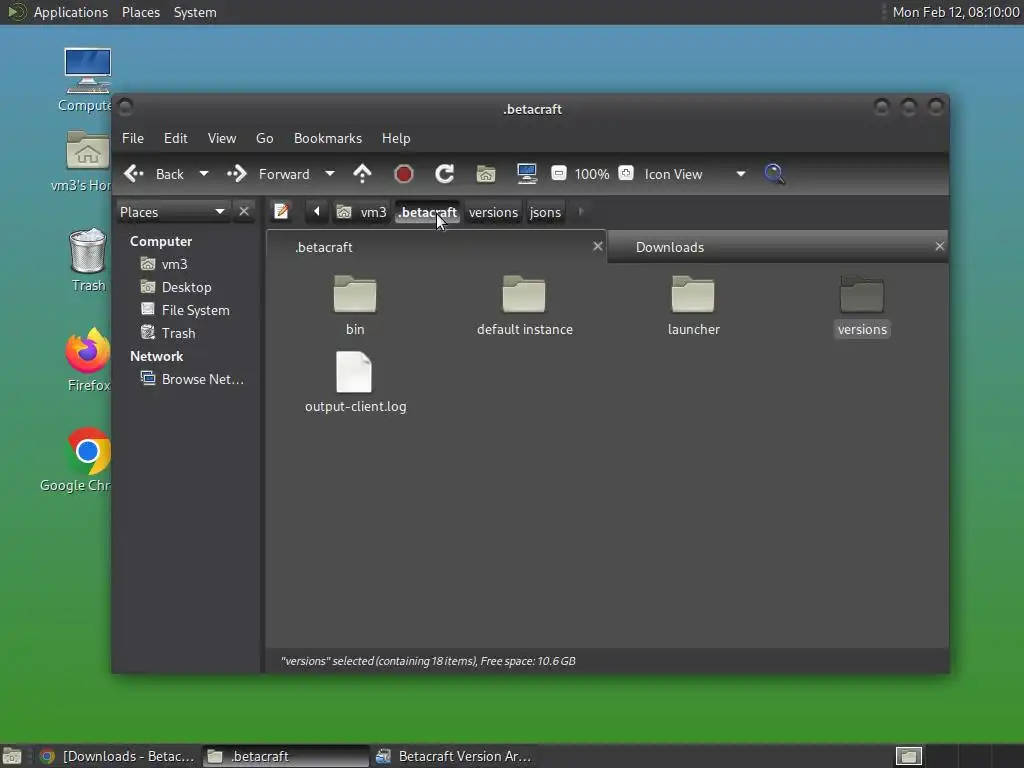Go forward using the Forward arrow icon
The height and width of the screenshot is (768, 1024).
(x=236, y=174)
